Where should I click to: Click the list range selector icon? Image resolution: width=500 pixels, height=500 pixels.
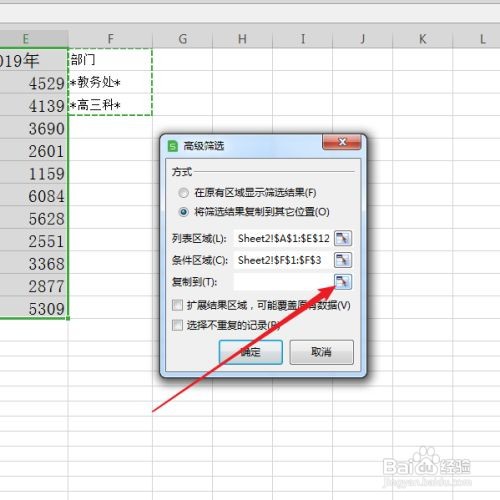[x=343, y=238]
